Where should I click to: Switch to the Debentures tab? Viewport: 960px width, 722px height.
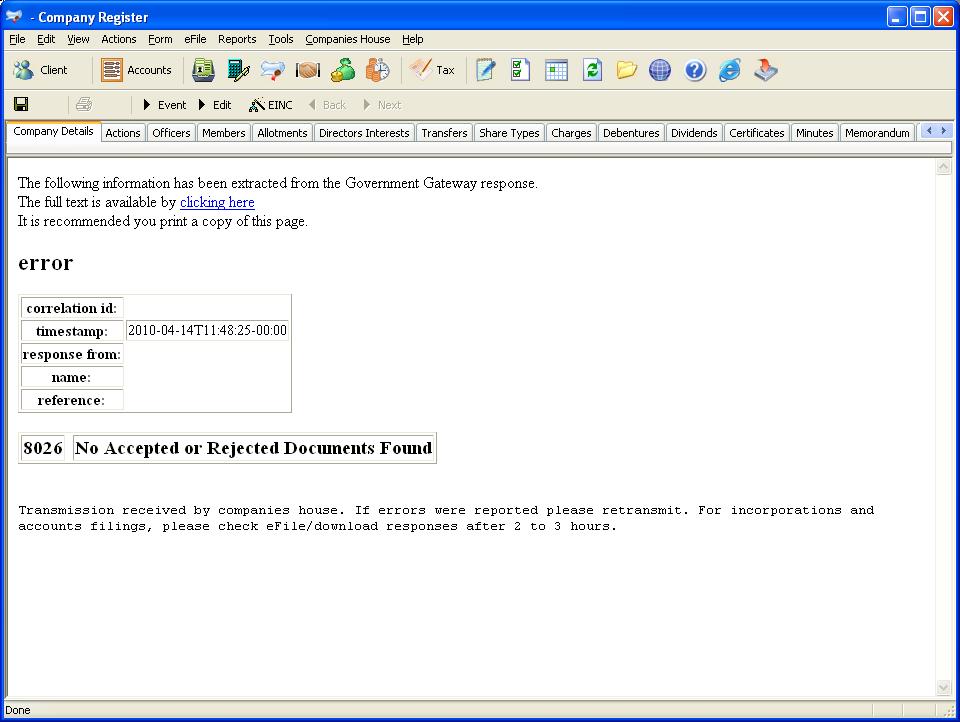[631, 133]
